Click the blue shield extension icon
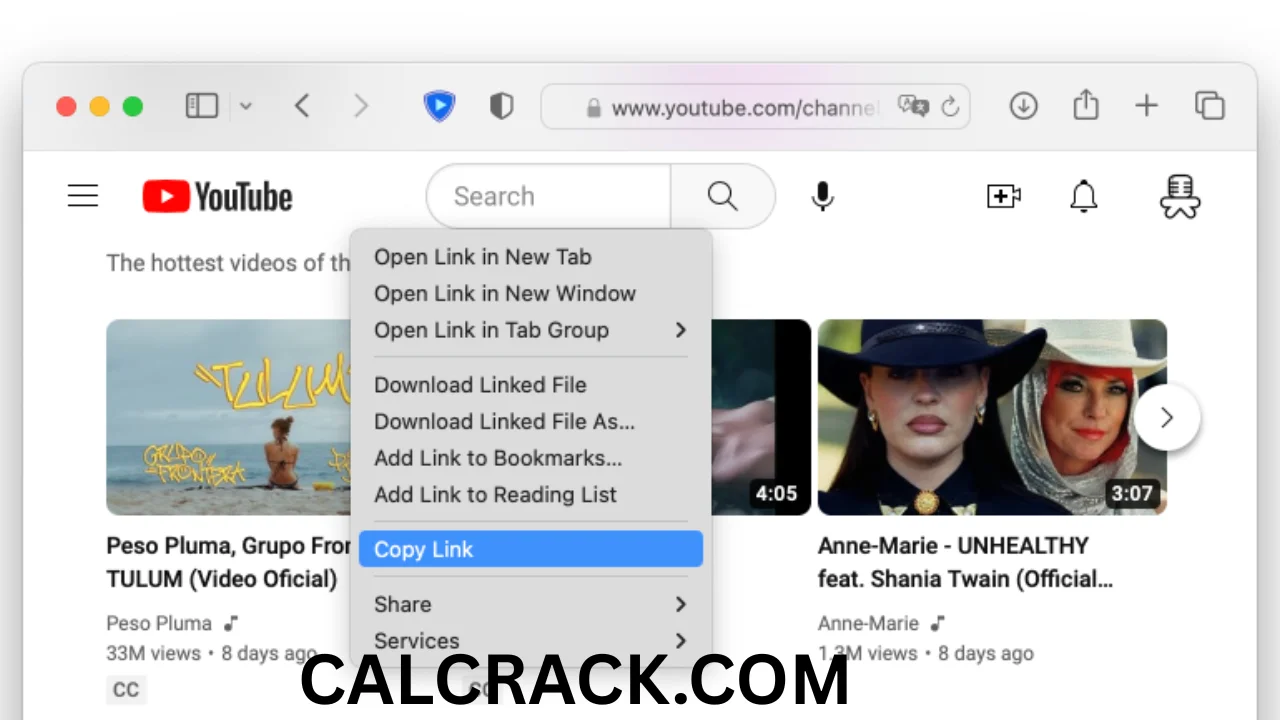Image resolution: width=1280 pixels, height=720 pixels. [x=439, y=106]
